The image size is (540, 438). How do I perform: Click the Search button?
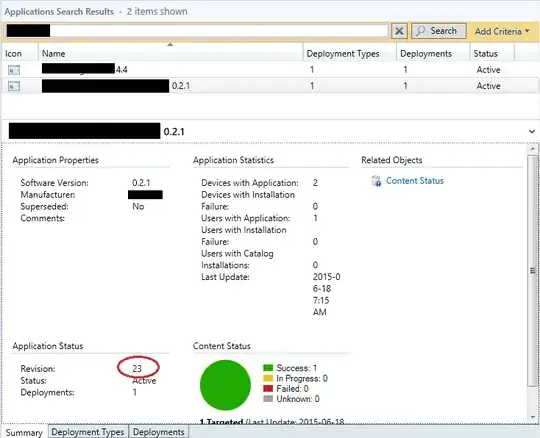click(x=439, y=31)
